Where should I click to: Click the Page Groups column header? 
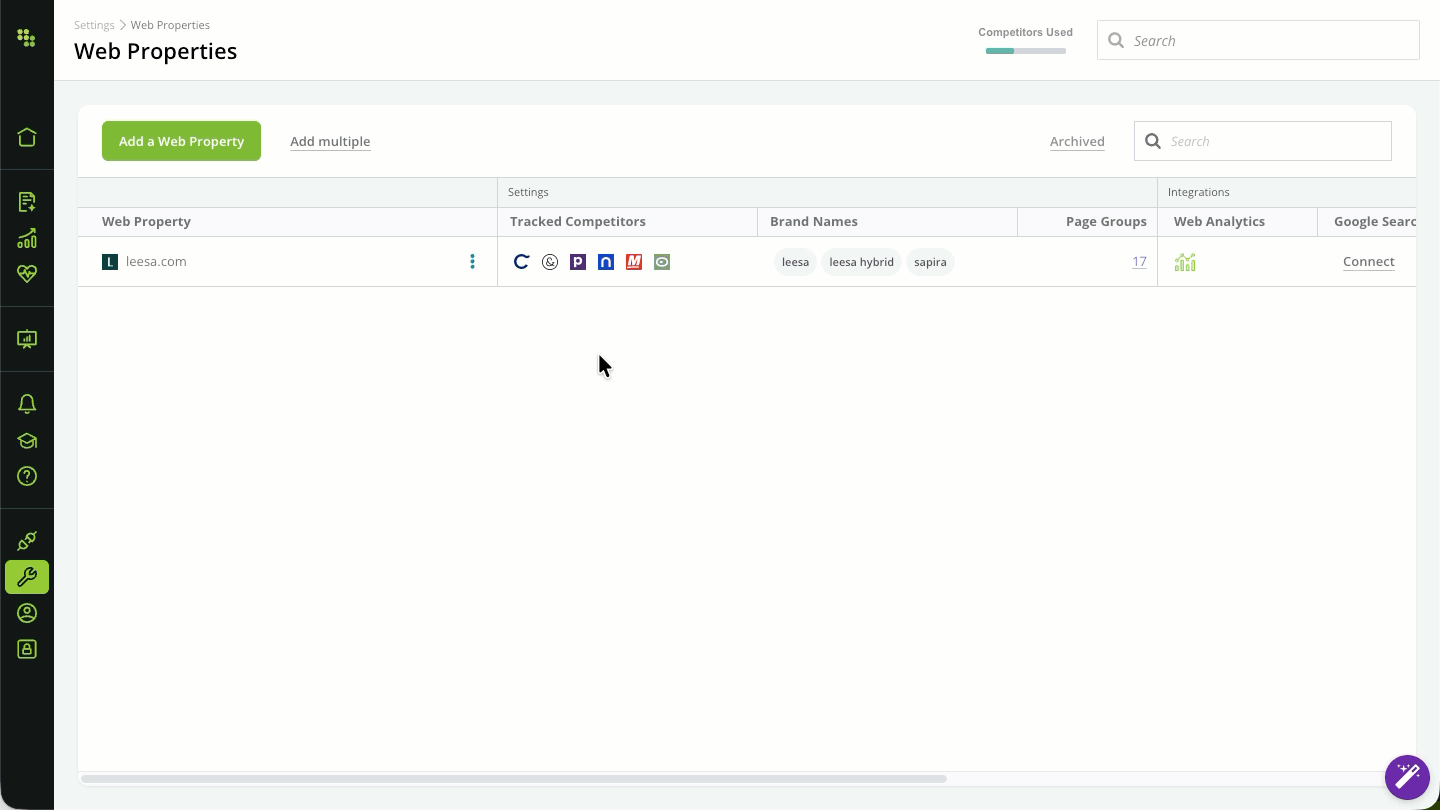pos(1106,222)
